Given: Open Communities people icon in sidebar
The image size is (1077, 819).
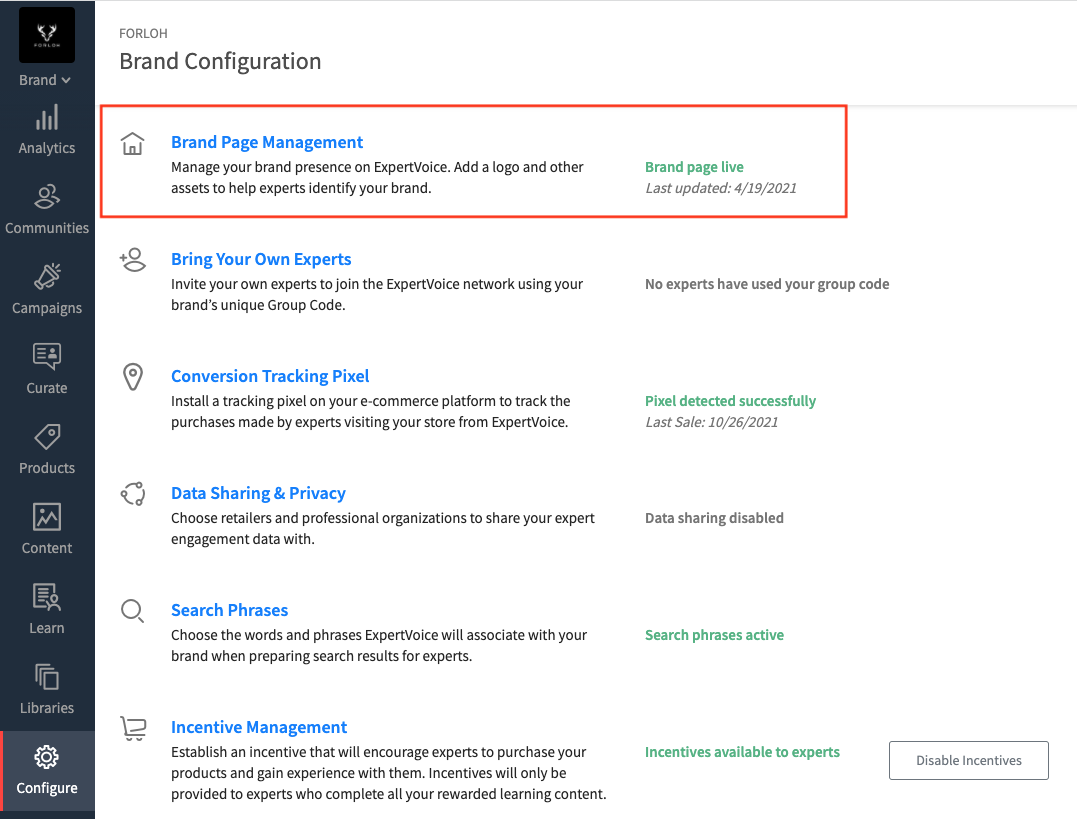Looking at the screenshot, I should tap(47, 197).
